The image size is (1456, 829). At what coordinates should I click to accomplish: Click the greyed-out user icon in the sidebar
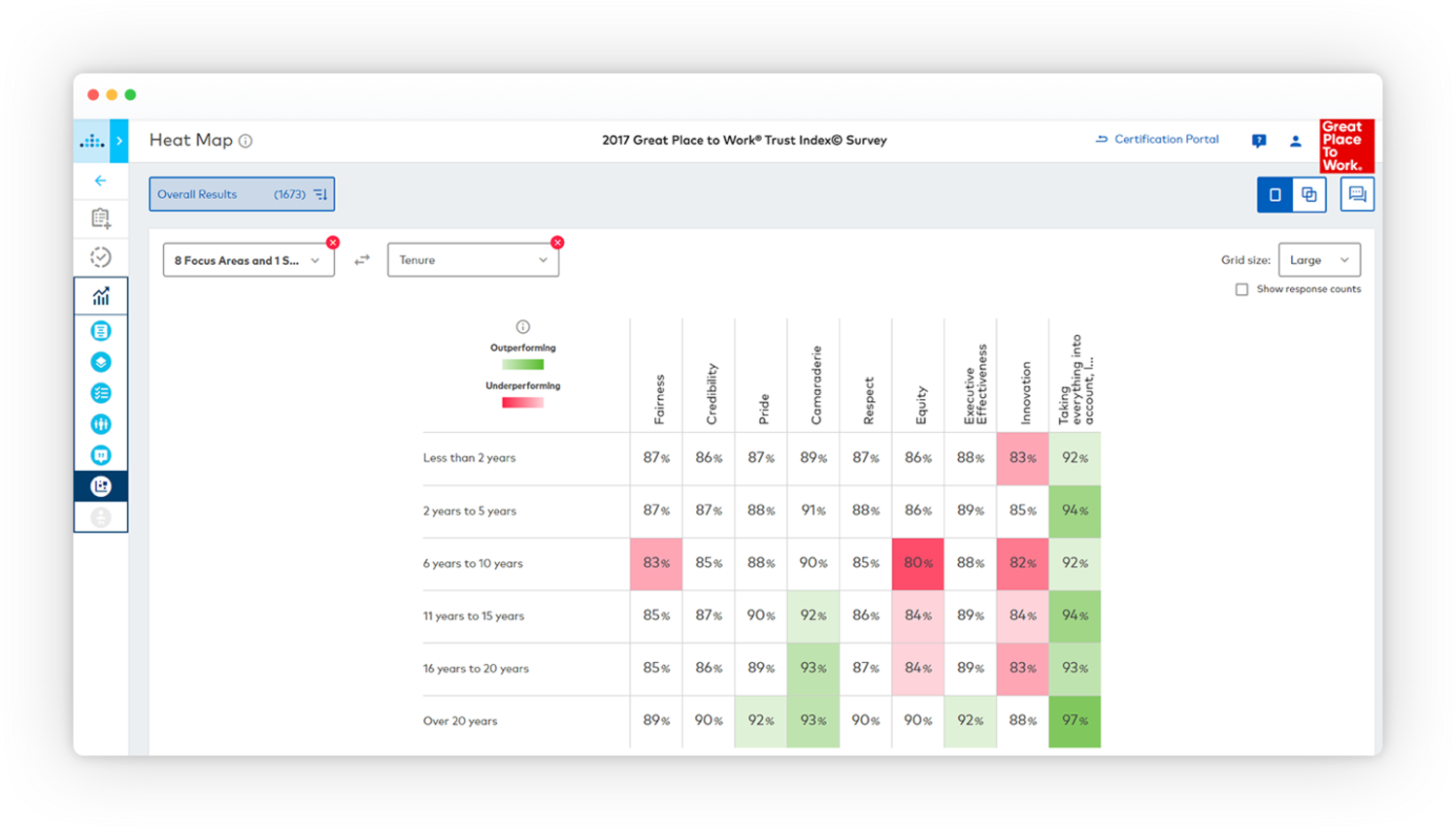(x=101, y=517)
